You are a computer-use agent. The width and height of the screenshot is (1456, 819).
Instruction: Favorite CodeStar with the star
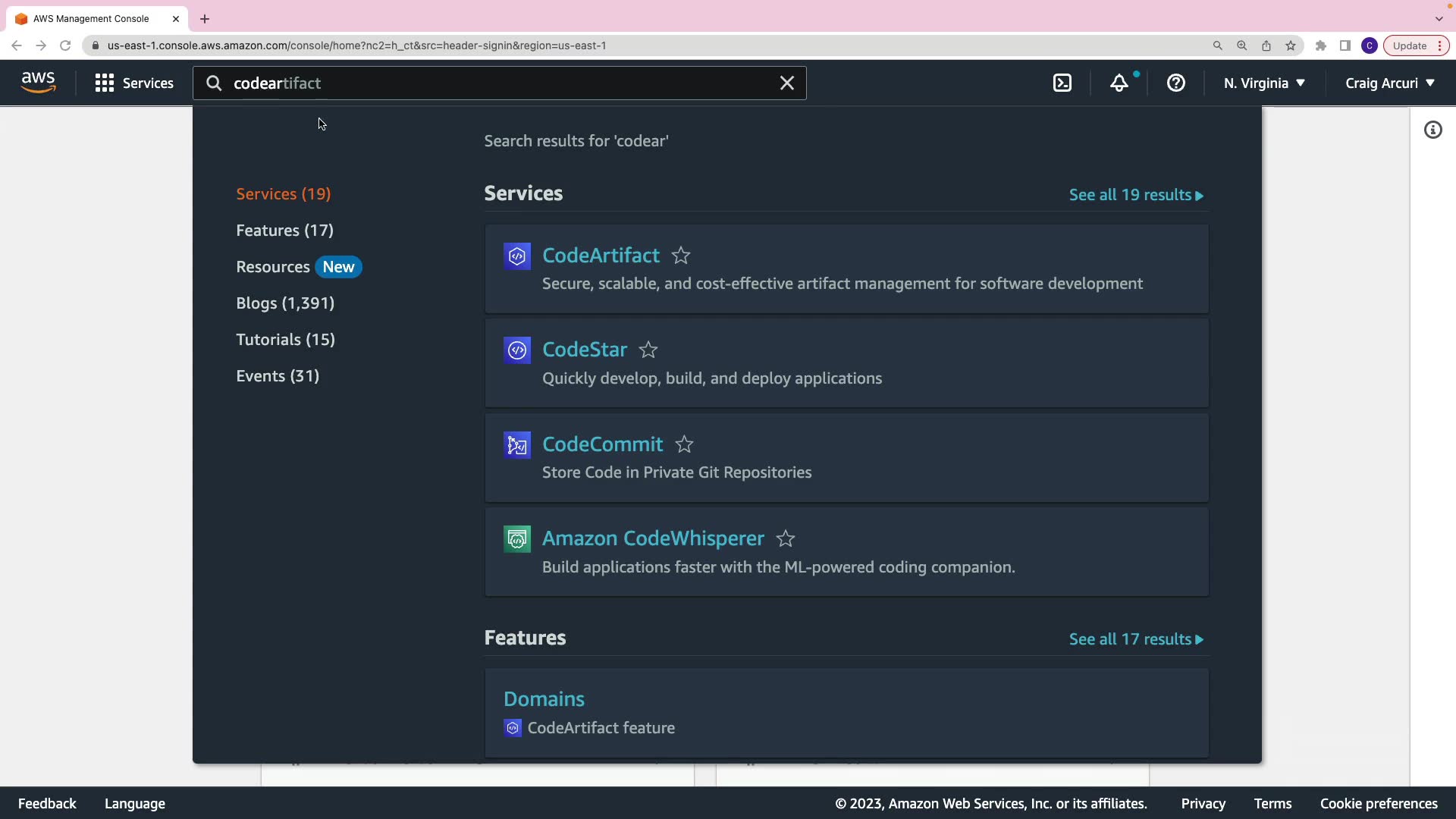[x=648, y=350]
